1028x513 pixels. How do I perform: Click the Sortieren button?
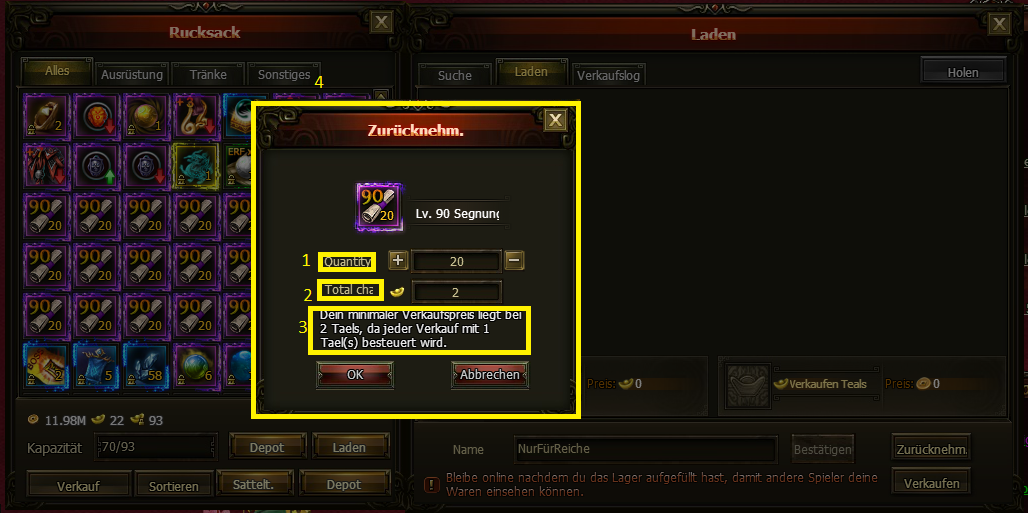click(174, 486)
